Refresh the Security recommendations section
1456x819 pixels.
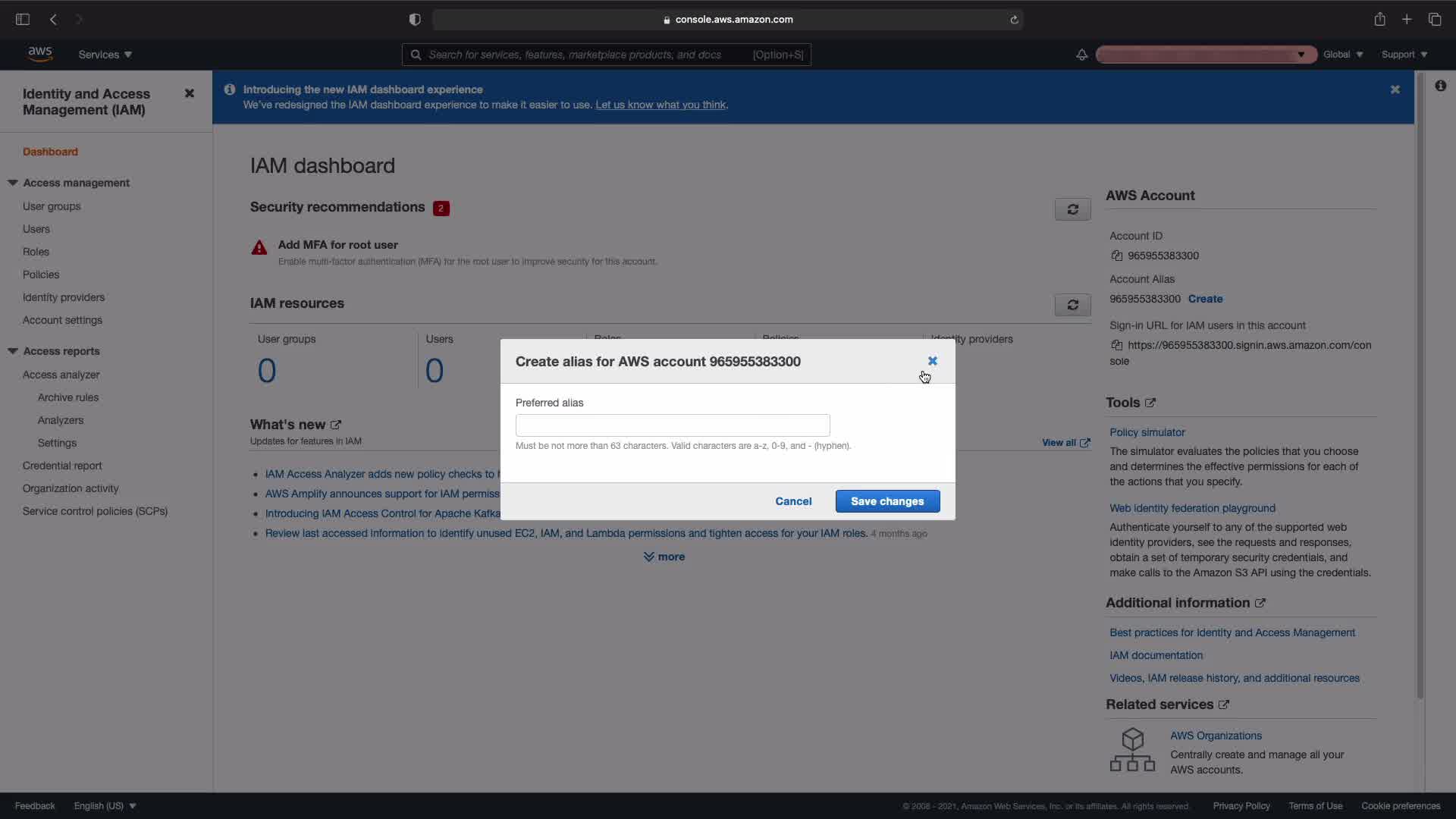click(1072, 209)
